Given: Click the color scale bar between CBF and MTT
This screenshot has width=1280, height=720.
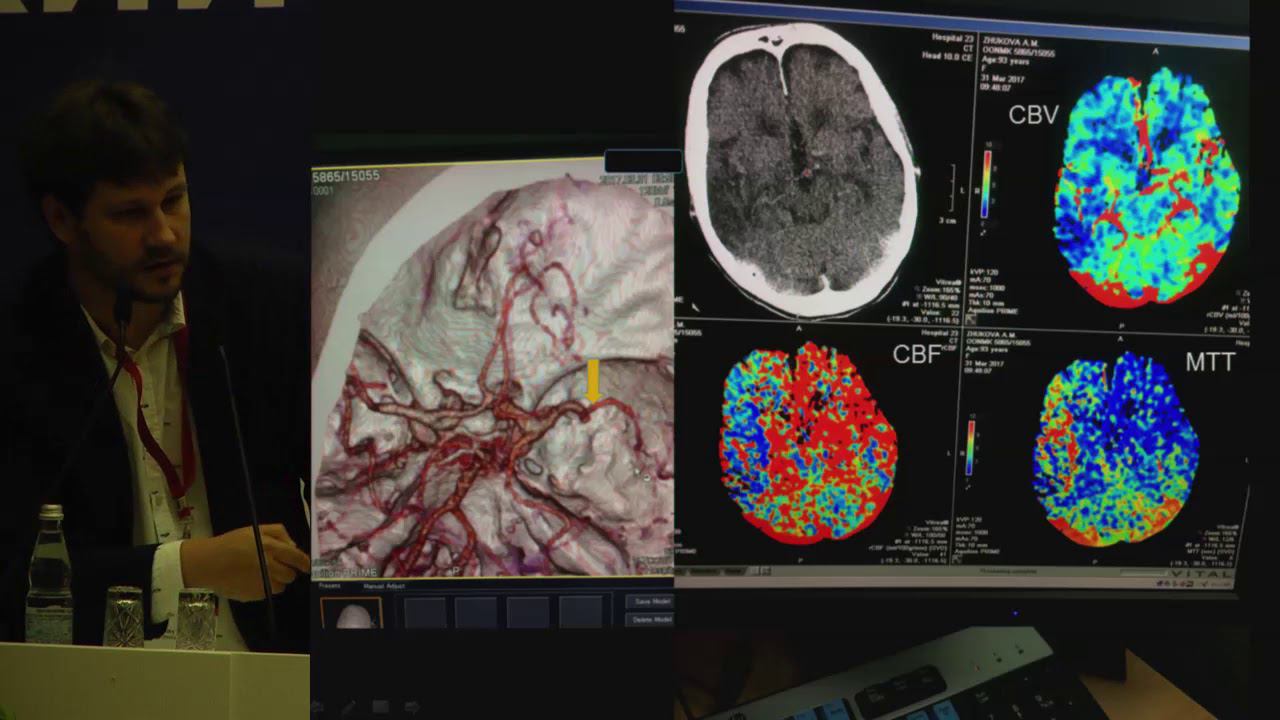Looking at the screenshot, I should click(968, 448).
